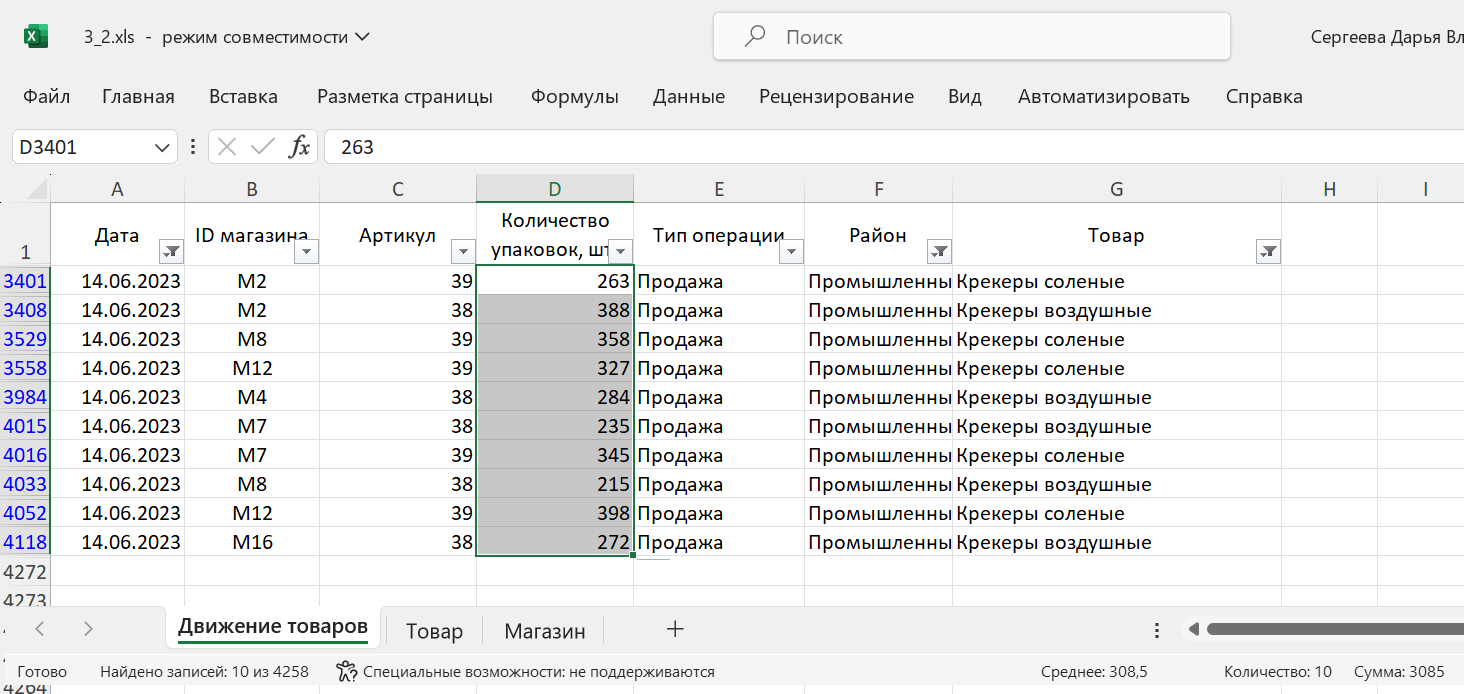Image resolution: width=1464 pixels, height=694 pixels.
Task: Open the Дата column filter button
Action: point(171,251)
